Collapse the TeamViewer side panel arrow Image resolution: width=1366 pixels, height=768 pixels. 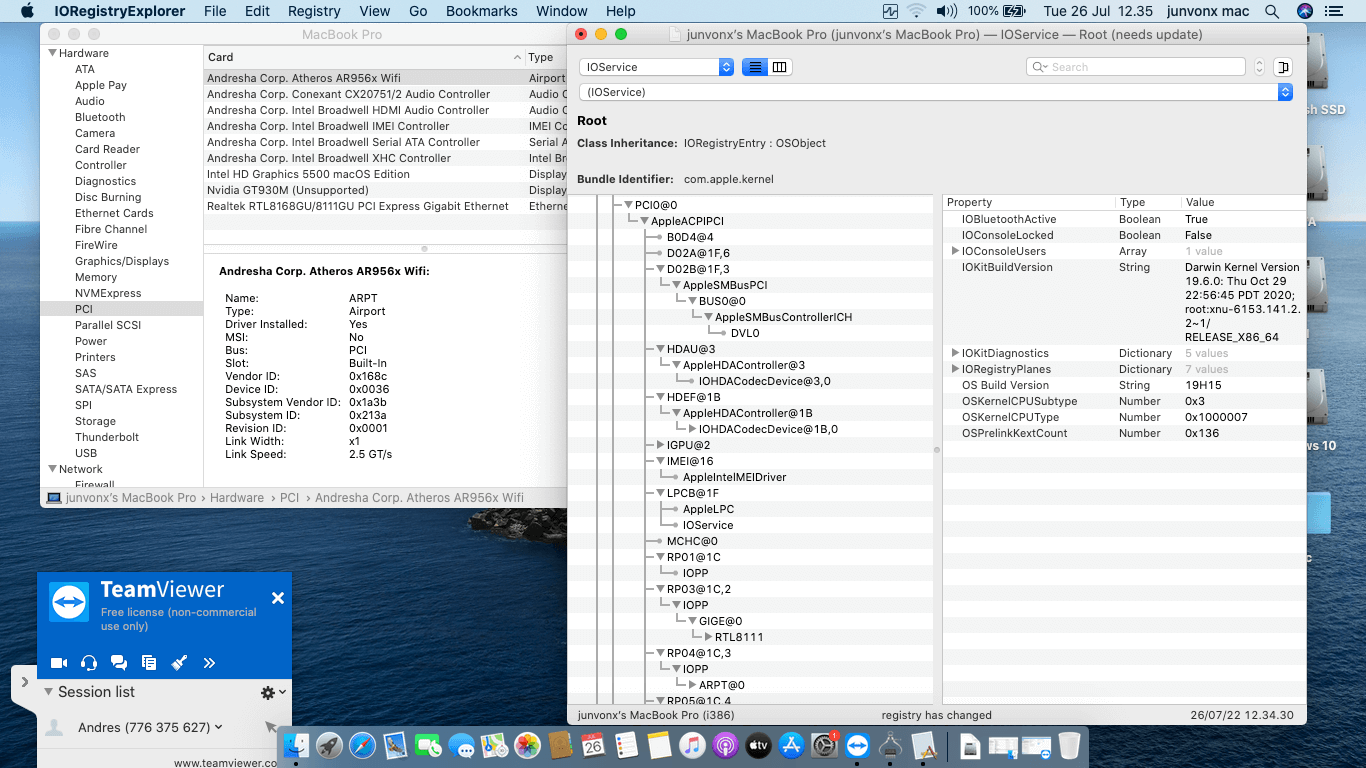tap(24, 682)
